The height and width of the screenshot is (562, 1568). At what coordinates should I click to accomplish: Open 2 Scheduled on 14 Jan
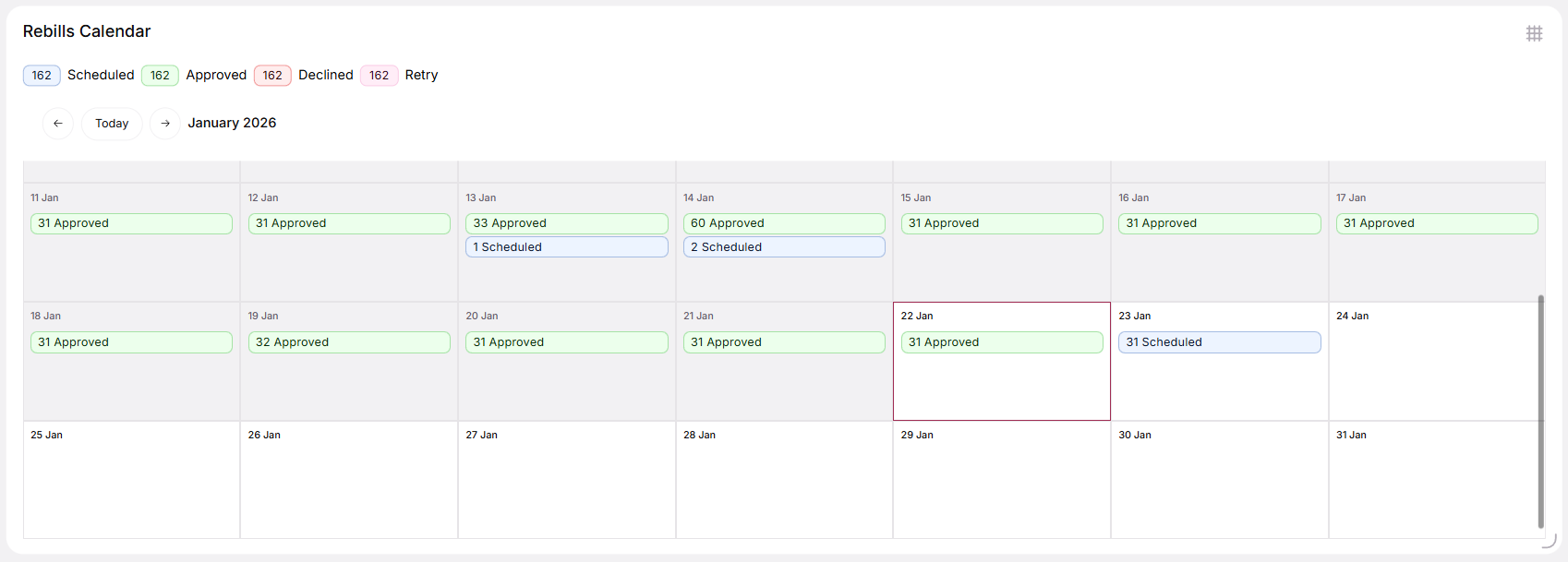784,247
